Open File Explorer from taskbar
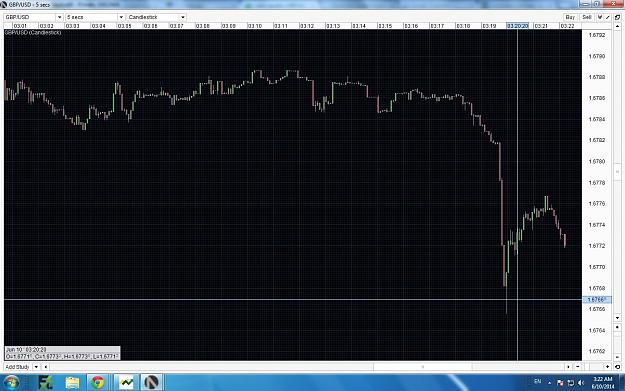This screenshot has height=391, width=625. pyautogui.click(x=73, y=383)
